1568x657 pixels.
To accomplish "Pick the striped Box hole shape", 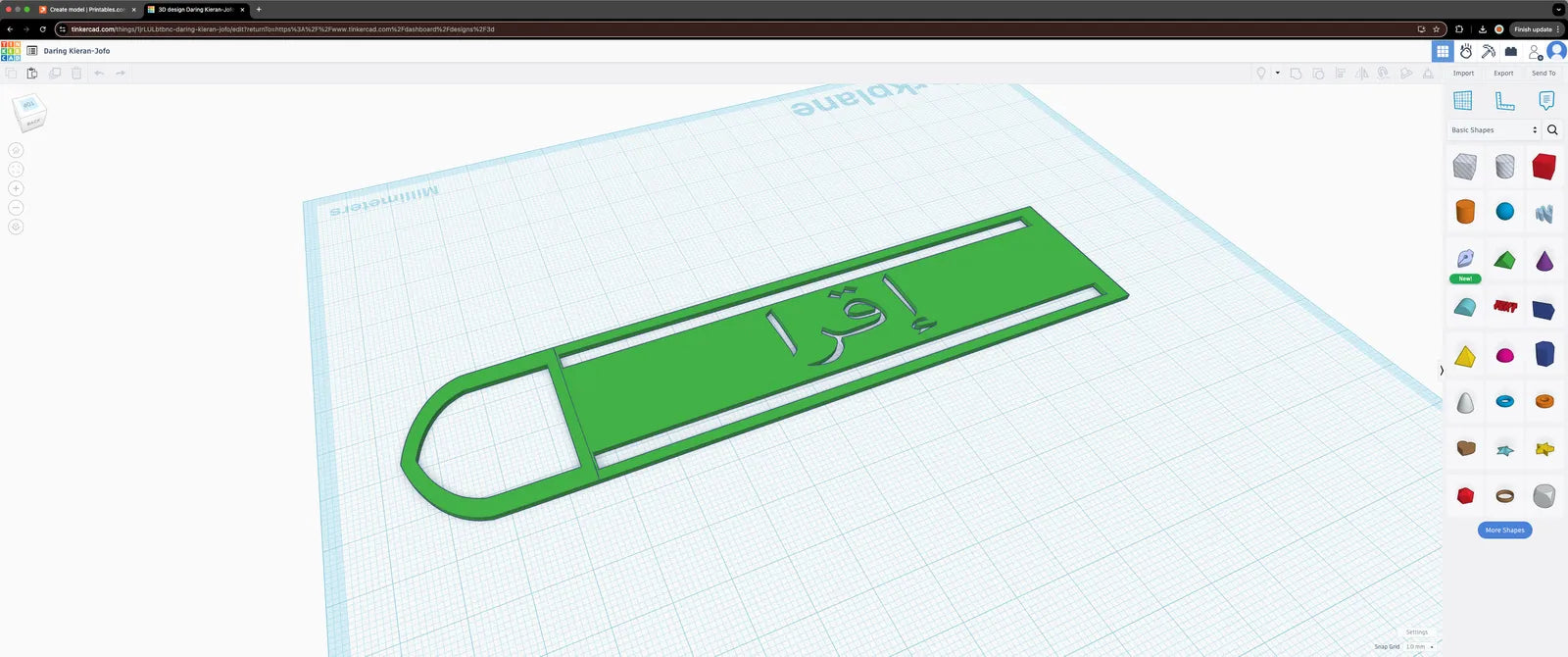I will (x=1465, y=167).
